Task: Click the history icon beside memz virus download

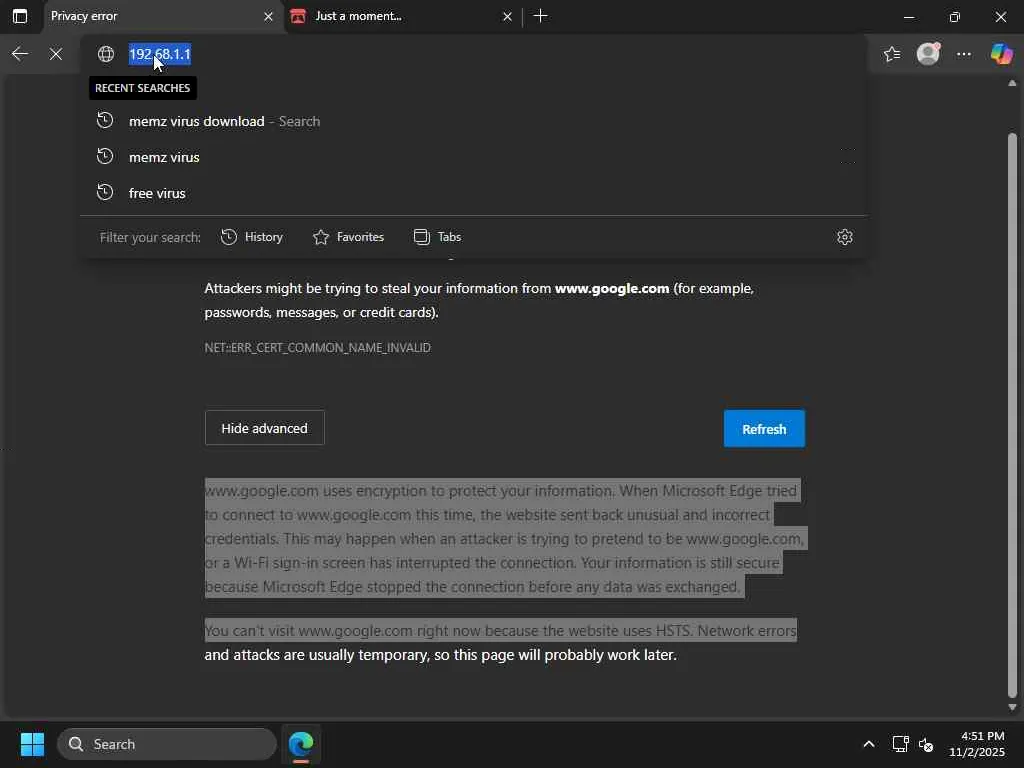Action: pyautogui.click(x=105, y=121)
